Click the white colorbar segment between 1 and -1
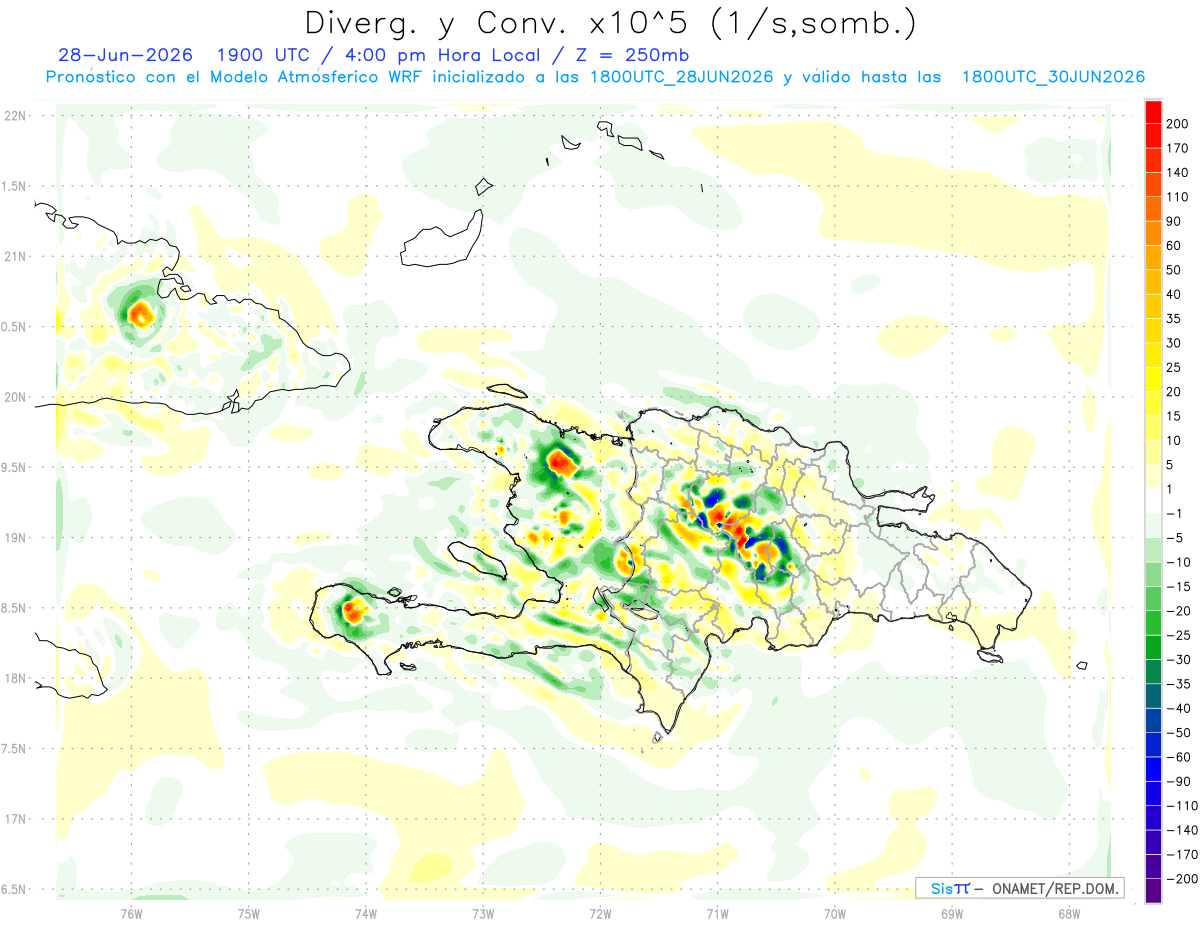Screen dimensions: 1200x927 tap(1153, 500)
